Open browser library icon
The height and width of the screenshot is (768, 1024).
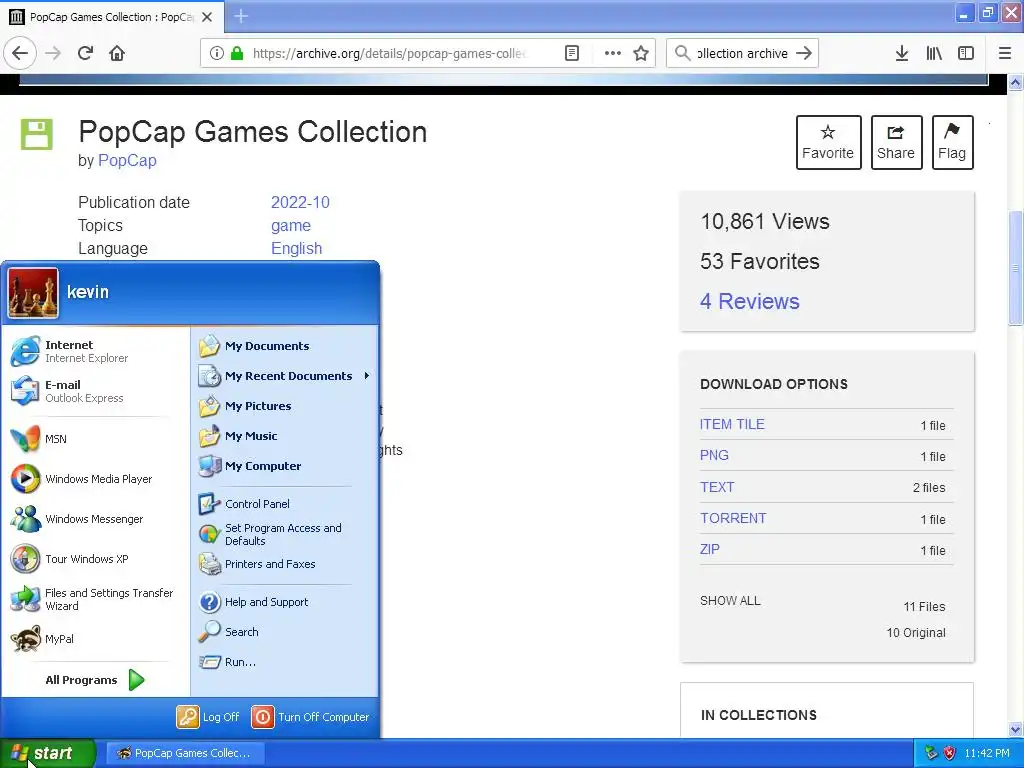coord(934,53)
